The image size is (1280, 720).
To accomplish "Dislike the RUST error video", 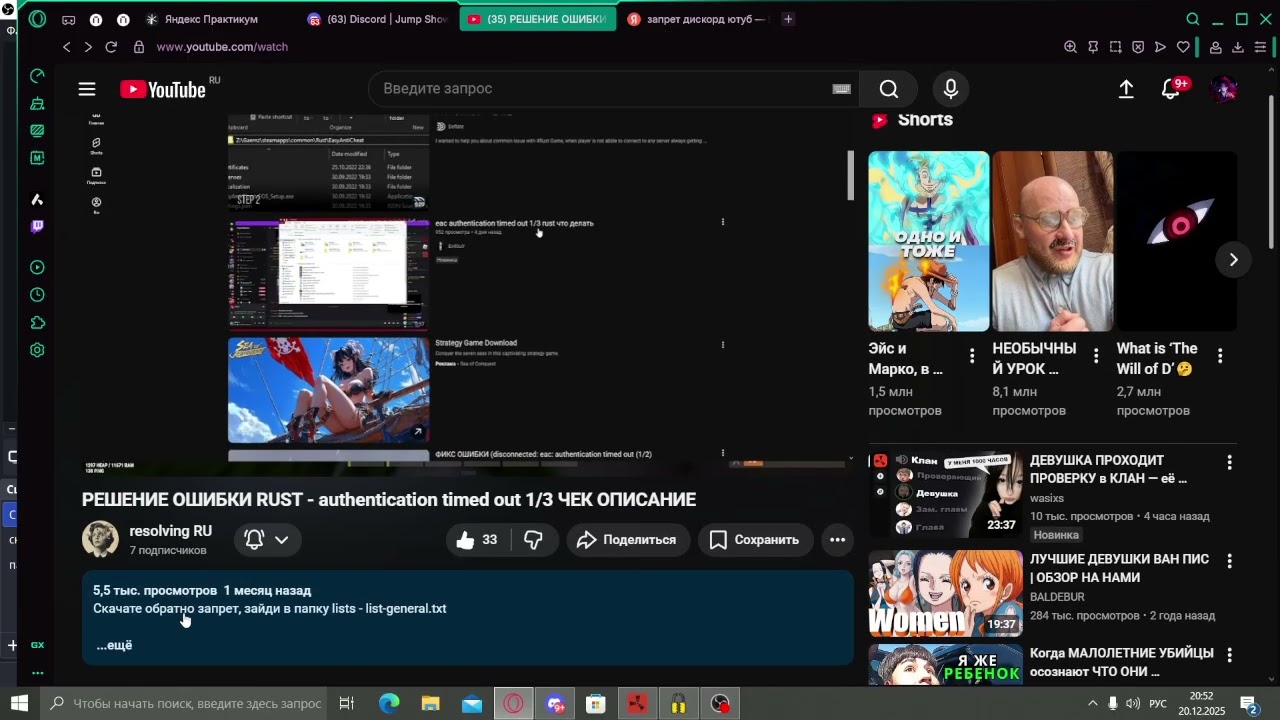I will pos(533,540).
